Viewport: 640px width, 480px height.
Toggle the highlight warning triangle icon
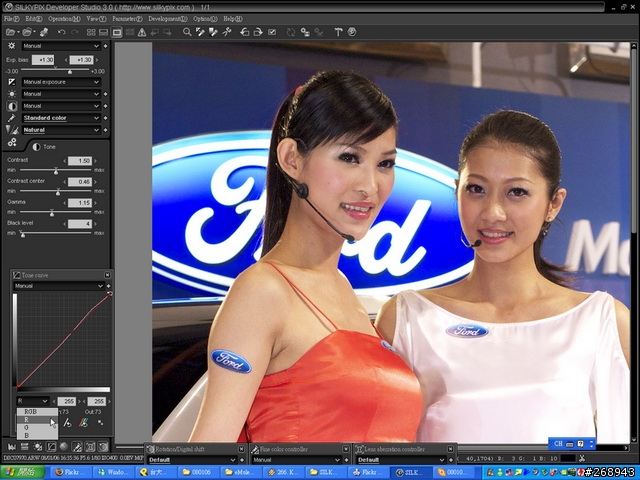coord(142,32)
